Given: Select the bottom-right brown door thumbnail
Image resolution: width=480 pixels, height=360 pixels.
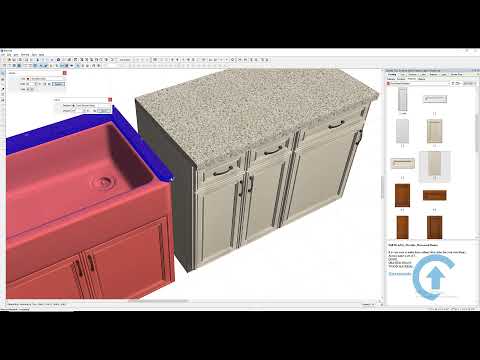Looking at the screenshot, I should tap(435, 227).
